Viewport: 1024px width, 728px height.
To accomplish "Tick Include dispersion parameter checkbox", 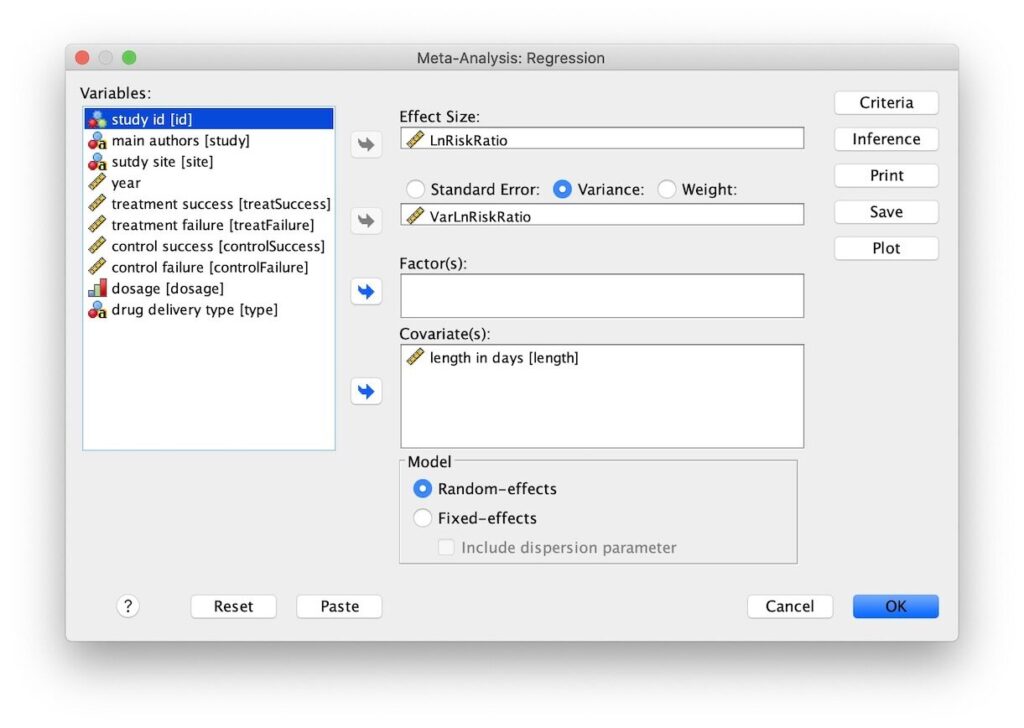I will click(447, 547).
